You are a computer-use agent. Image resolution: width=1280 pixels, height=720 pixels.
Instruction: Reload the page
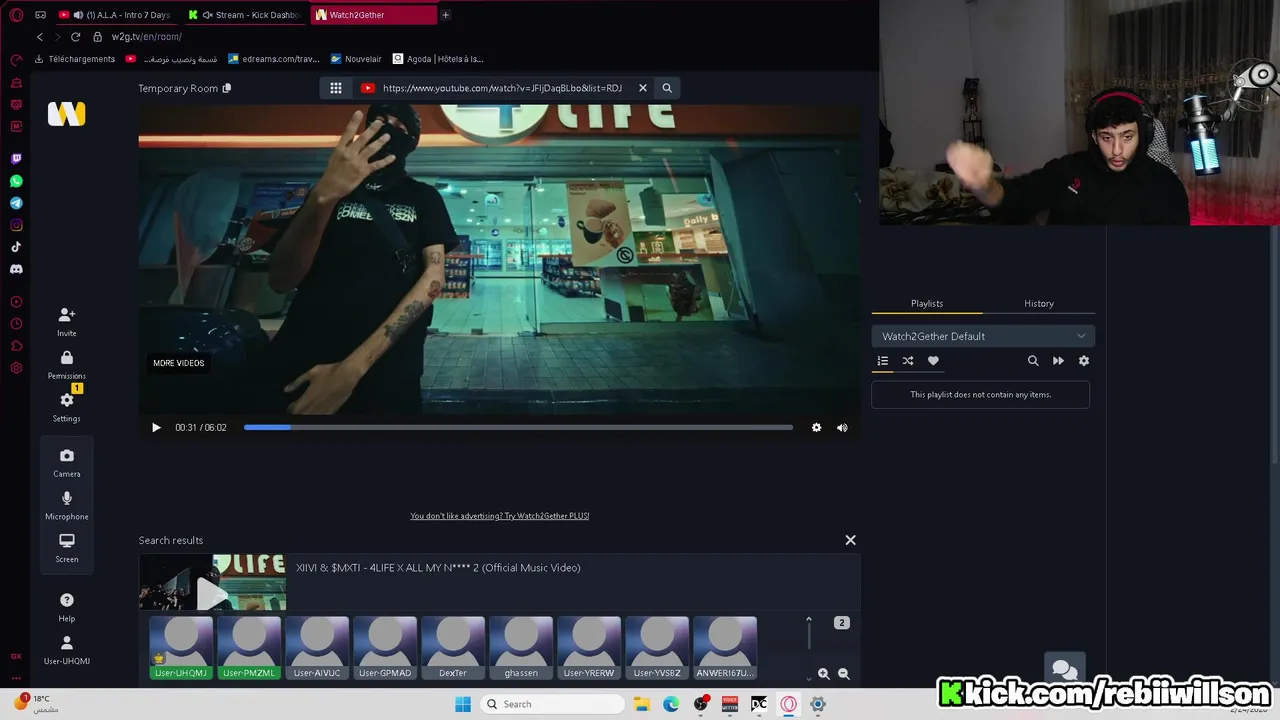[75, 37]
